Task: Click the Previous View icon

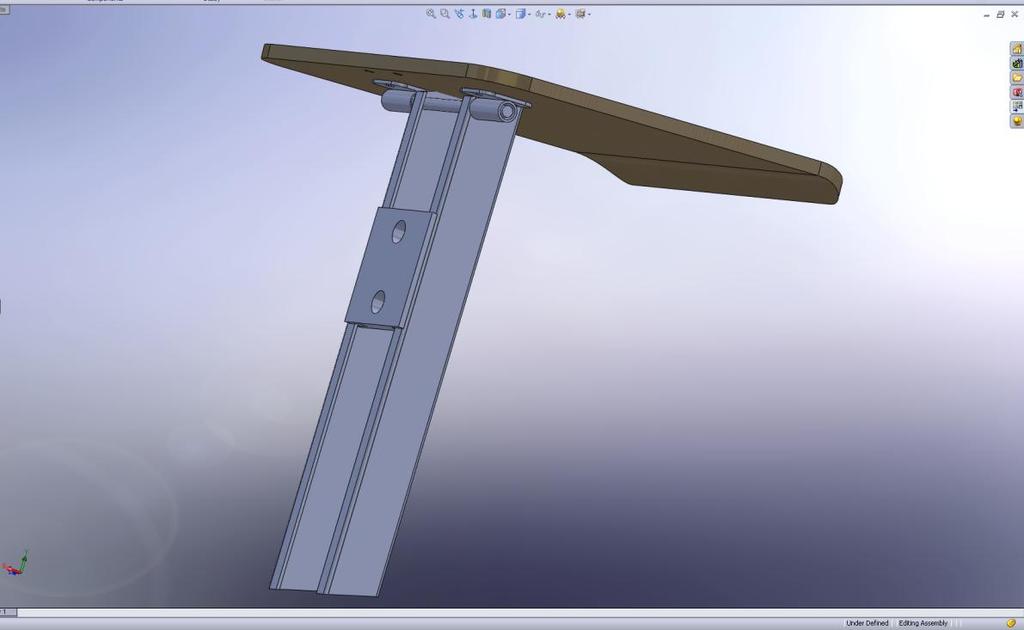Action: coord(460,14)
